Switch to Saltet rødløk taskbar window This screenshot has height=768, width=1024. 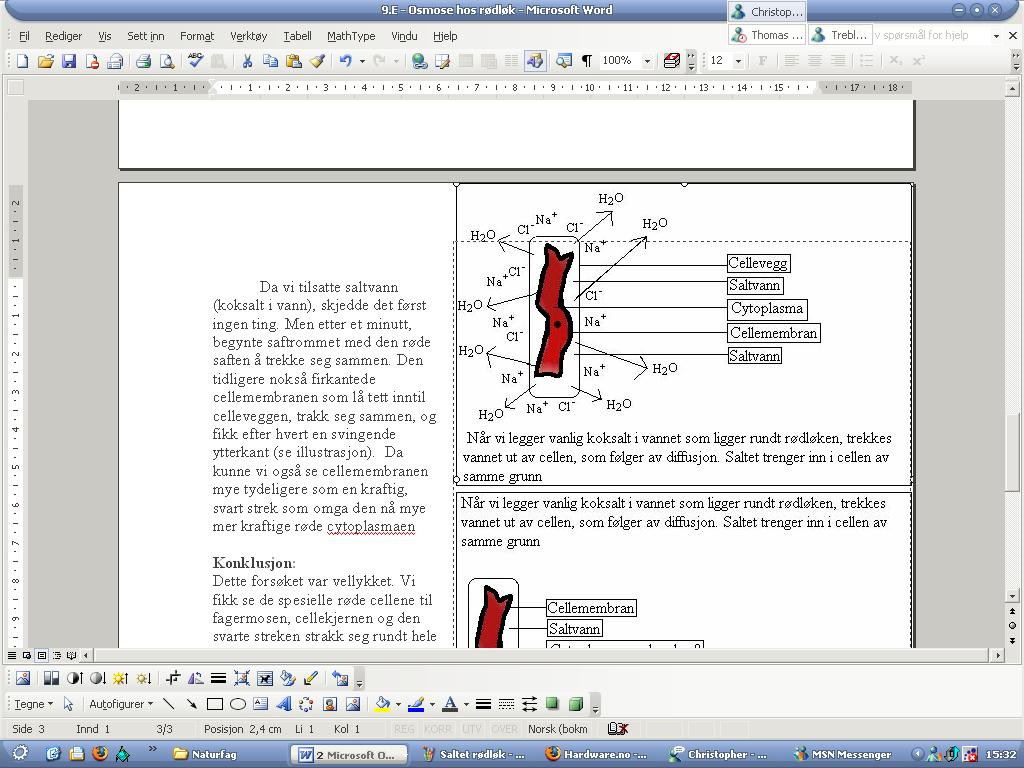(x=475, y=754)
